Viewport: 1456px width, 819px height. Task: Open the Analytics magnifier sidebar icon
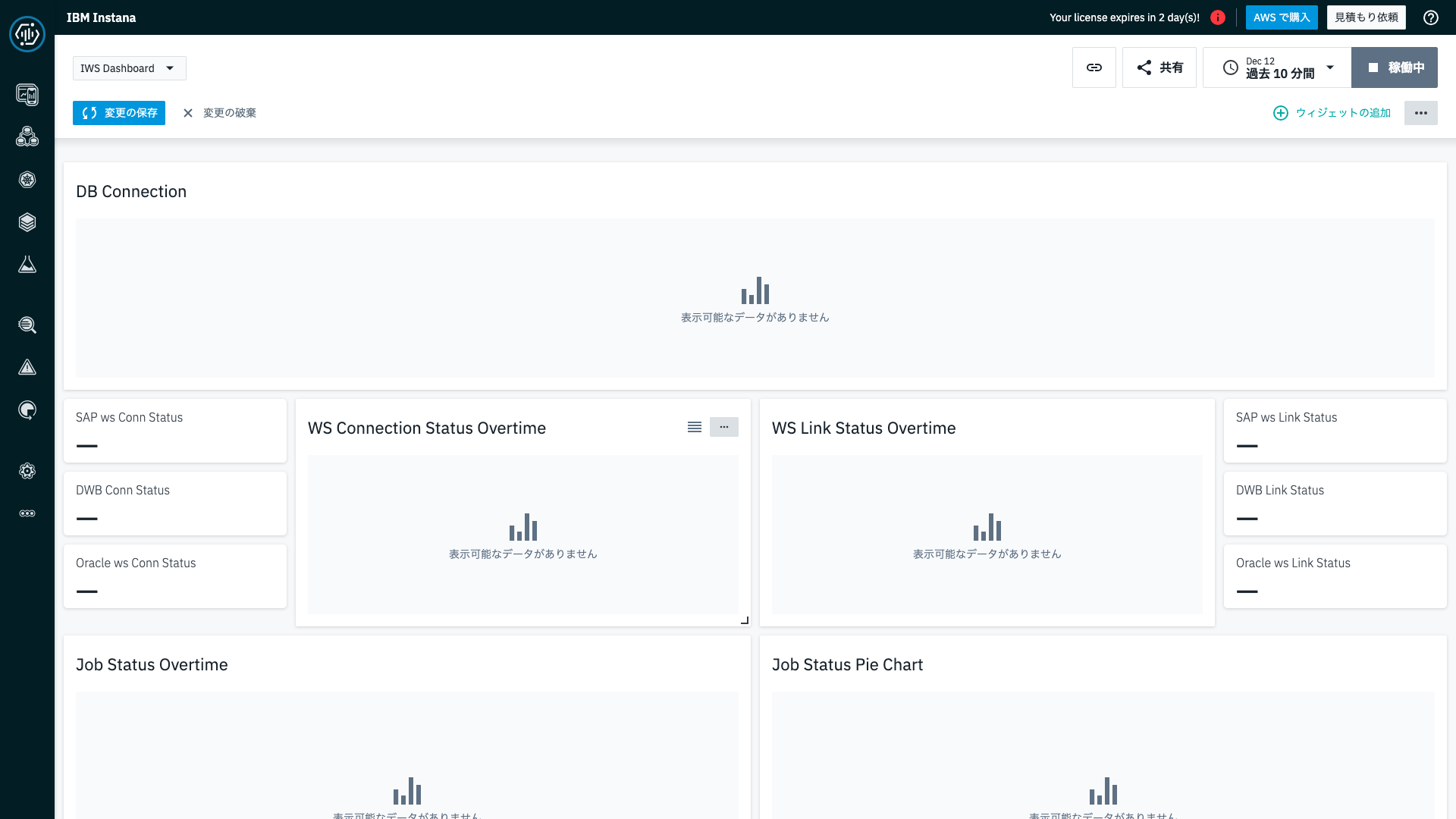click(x=27, y=325)
